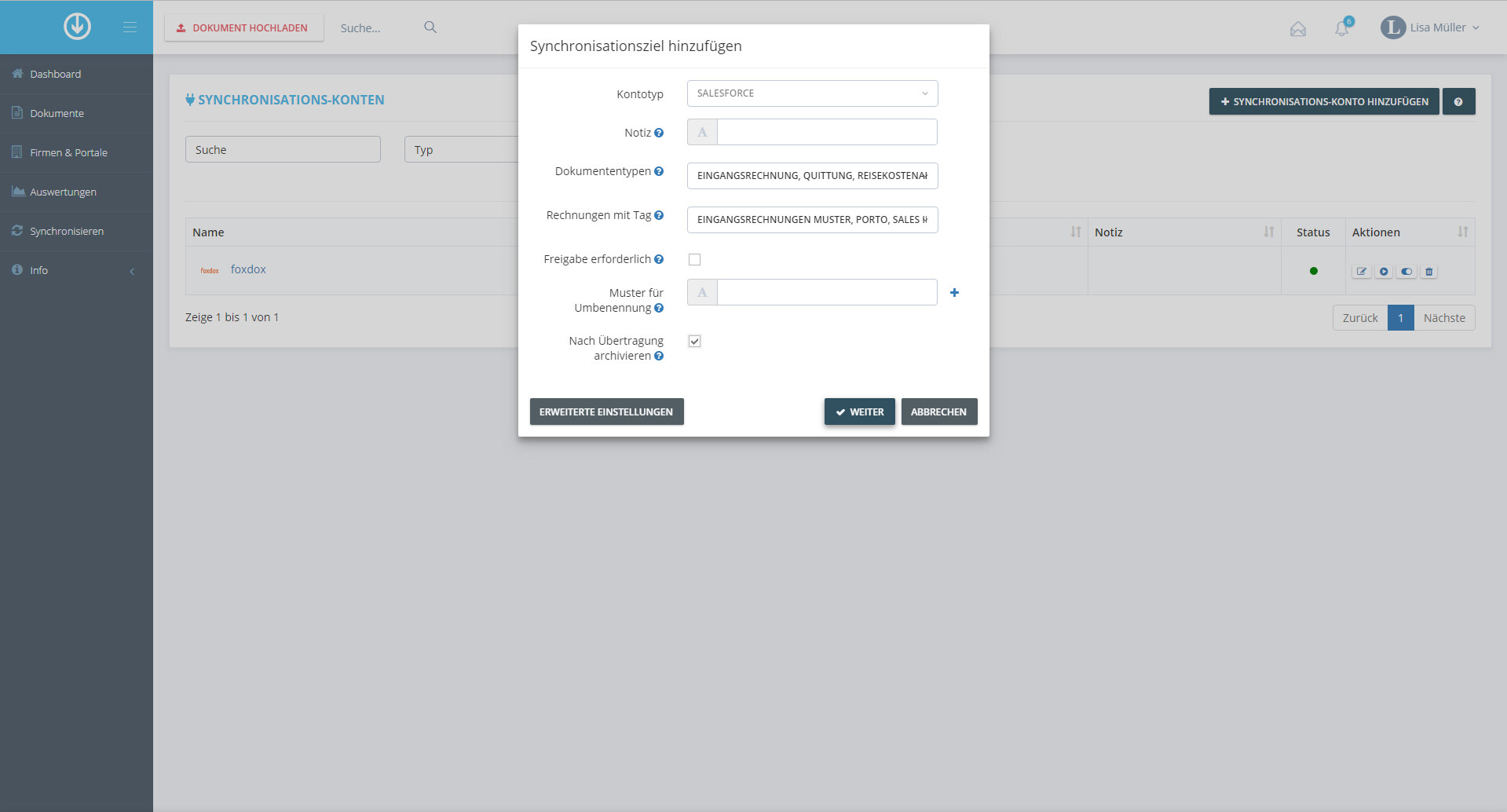Click the Muster für Umbenennung input

point(827,292)
